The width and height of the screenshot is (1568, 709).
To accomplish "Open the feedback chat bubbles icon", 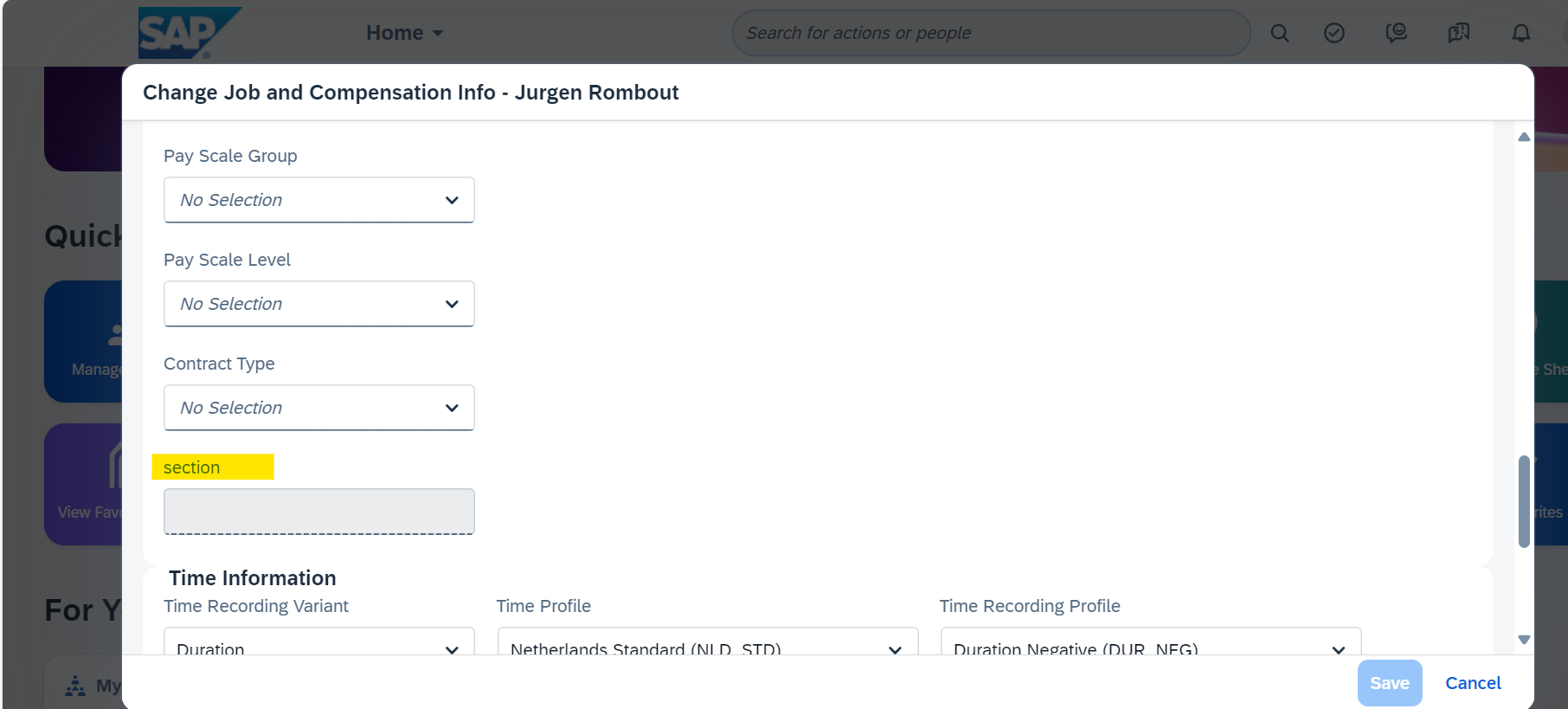I will pos(1459,33).
